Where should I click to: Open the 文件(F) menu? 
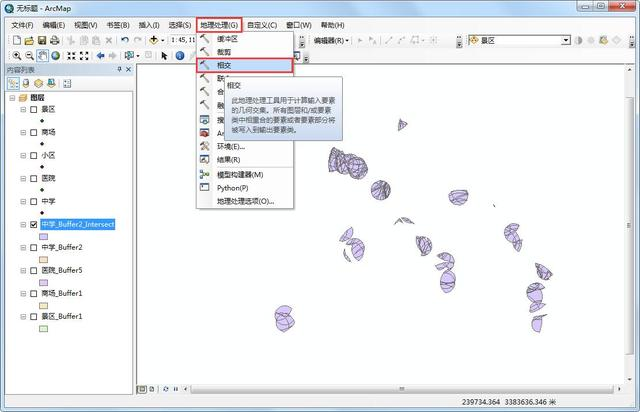coord(22,25)
